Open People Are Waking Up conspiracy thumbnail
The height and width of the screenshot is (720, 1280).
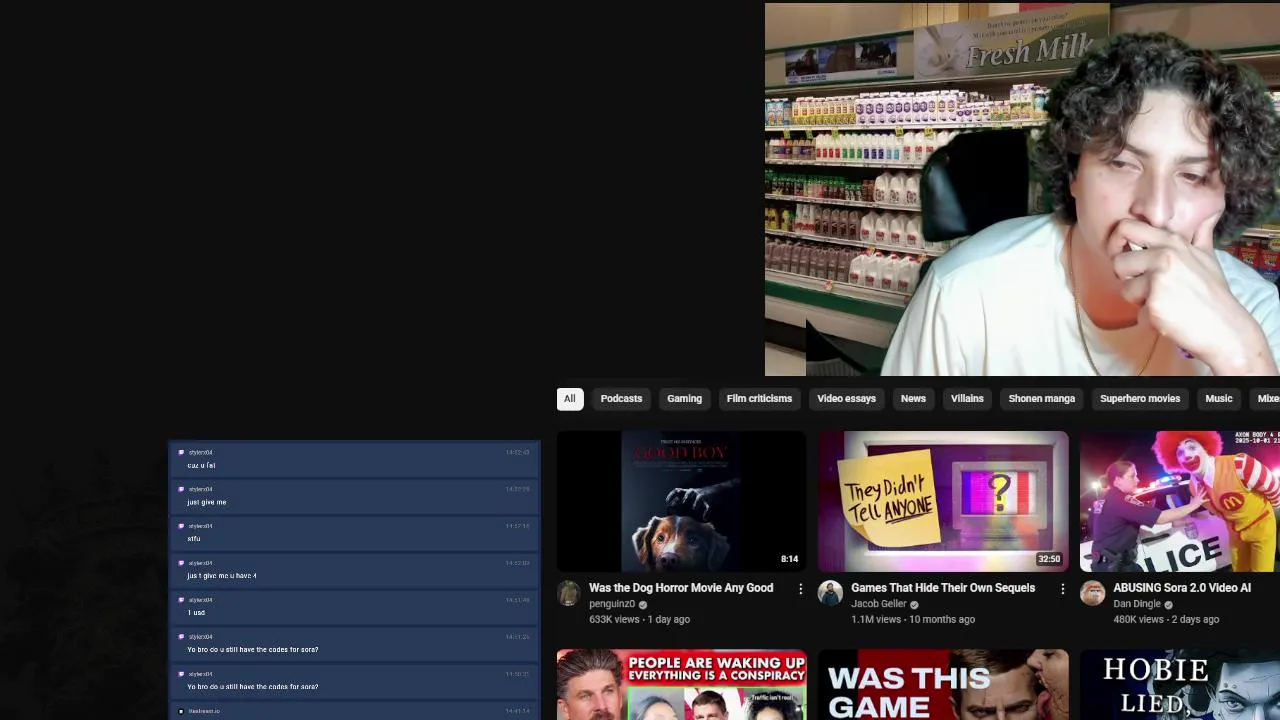click(x=681, y=685)
